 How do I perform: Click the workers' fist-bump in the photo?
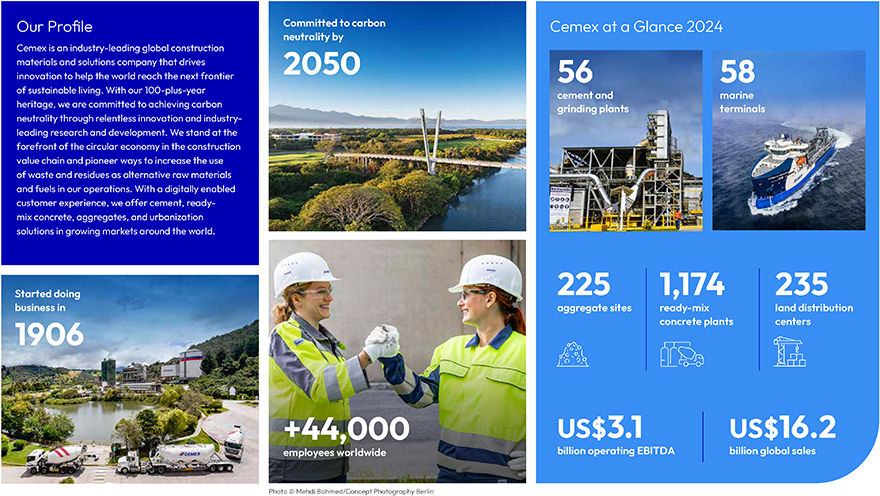383,343
